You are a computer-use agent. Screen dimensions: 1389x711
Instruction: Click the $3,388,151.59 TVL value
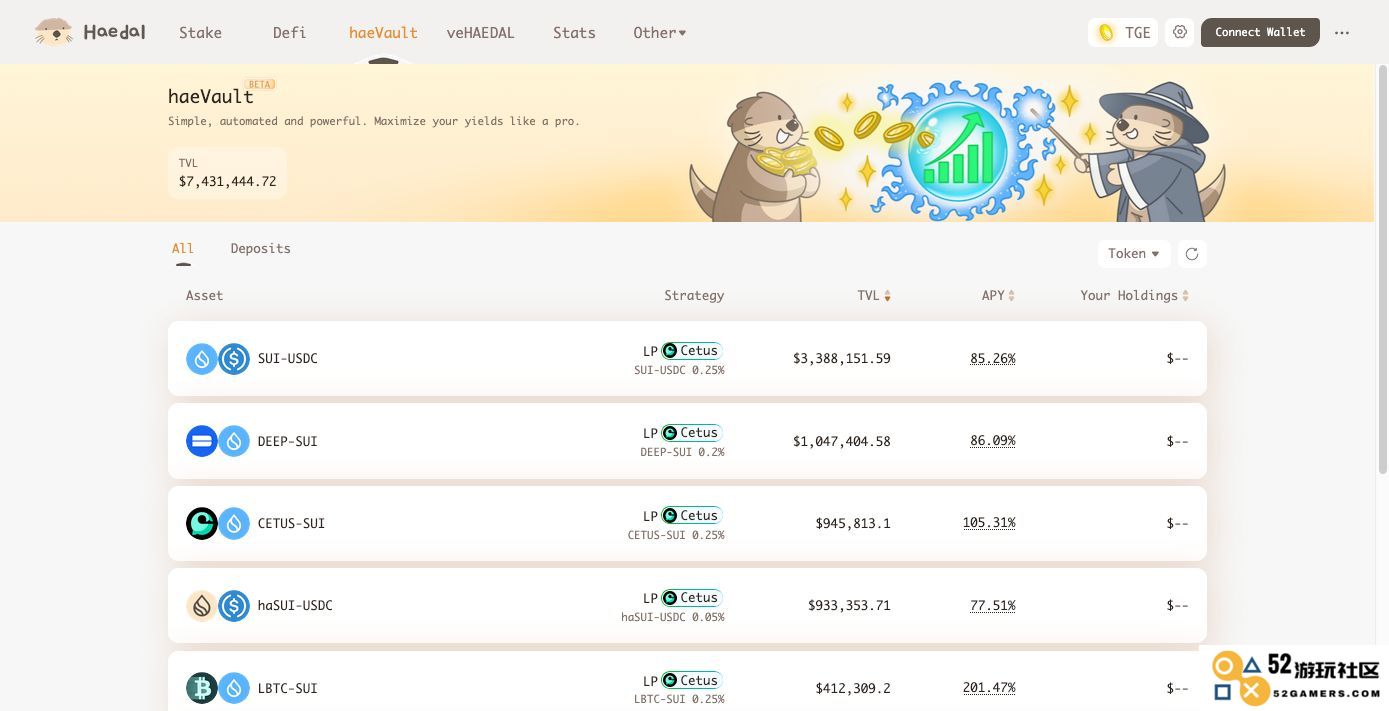(841, 358)
